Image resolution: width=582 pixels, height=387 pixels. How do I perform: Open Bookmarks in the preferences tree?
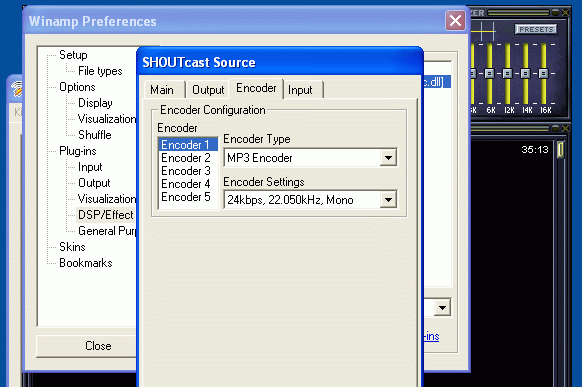click(86, 262)
